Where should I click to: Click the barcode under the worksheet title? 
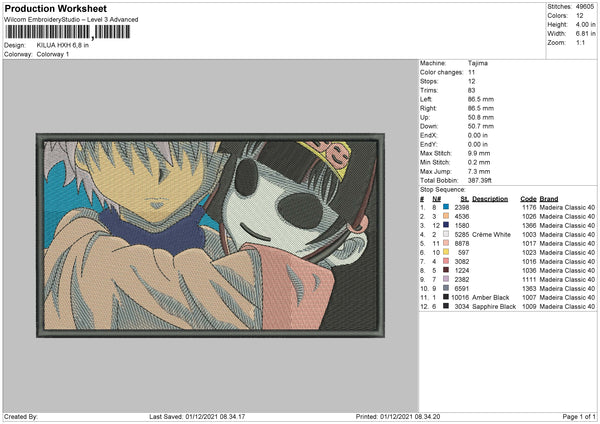(x=68, y=32)
